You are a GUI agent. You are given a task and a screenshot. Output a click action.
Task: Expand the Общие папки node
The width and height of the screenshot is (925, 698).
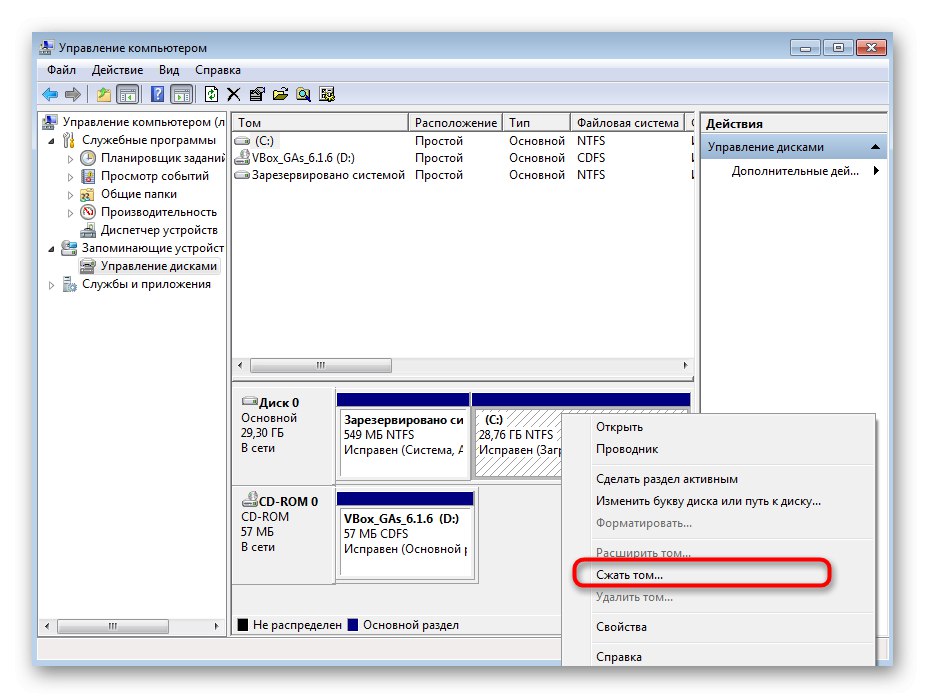click(70, 195)
